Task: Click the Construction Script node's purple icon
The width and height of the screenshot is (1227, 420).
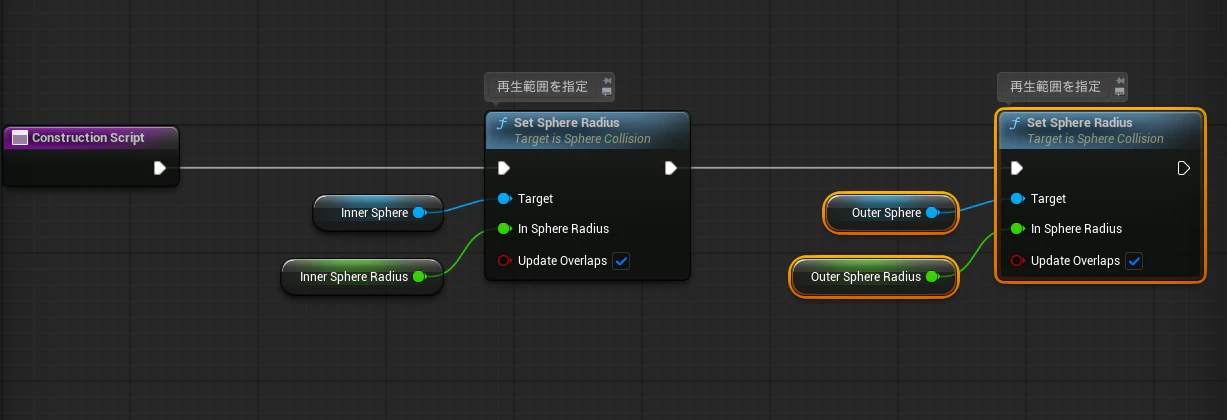Action: [19, 138]
